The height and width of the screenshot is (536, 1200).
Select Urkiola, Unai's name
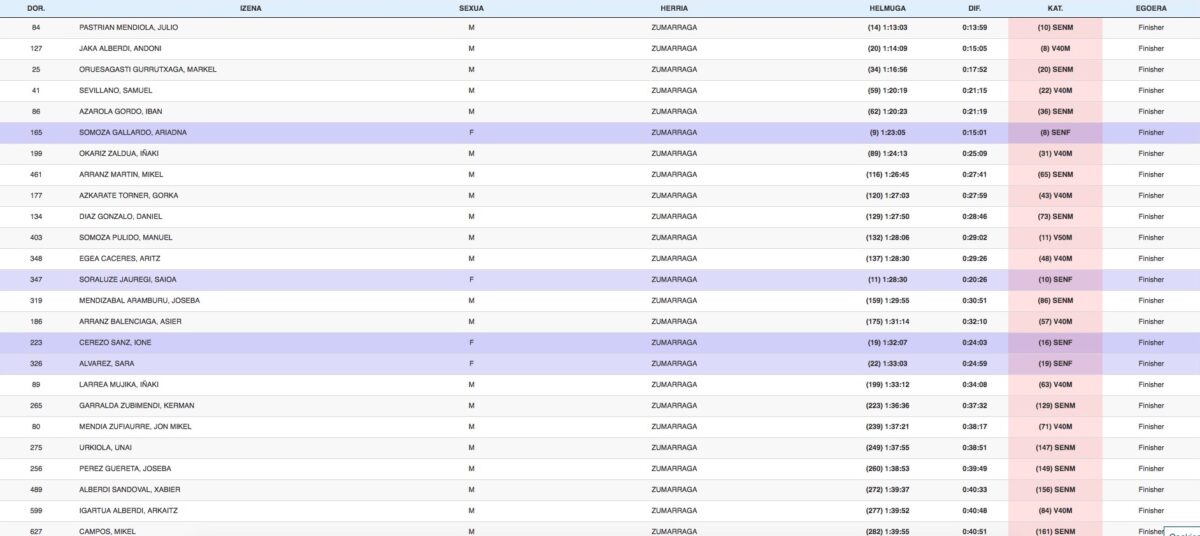pyautogui.click(x=105, y=448)
